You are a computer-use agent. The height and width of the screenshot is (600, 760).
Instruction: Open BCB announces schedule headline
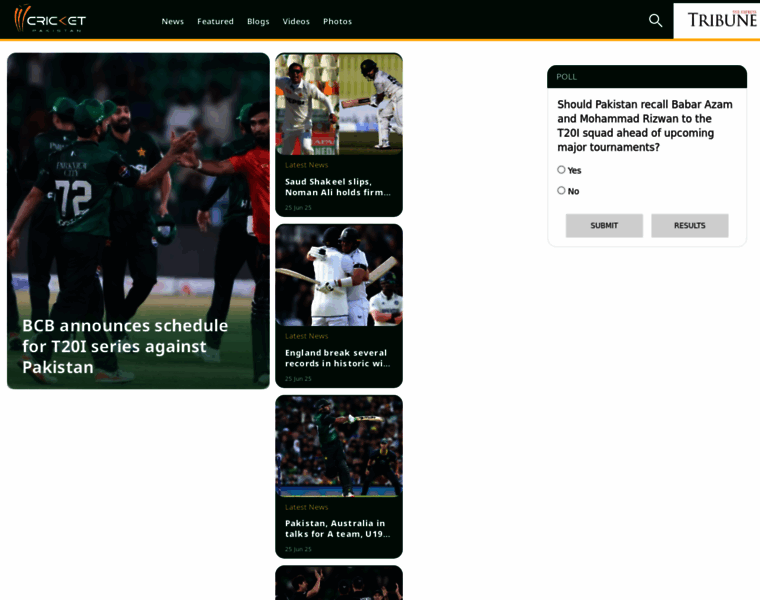click(x=125, y=346)
